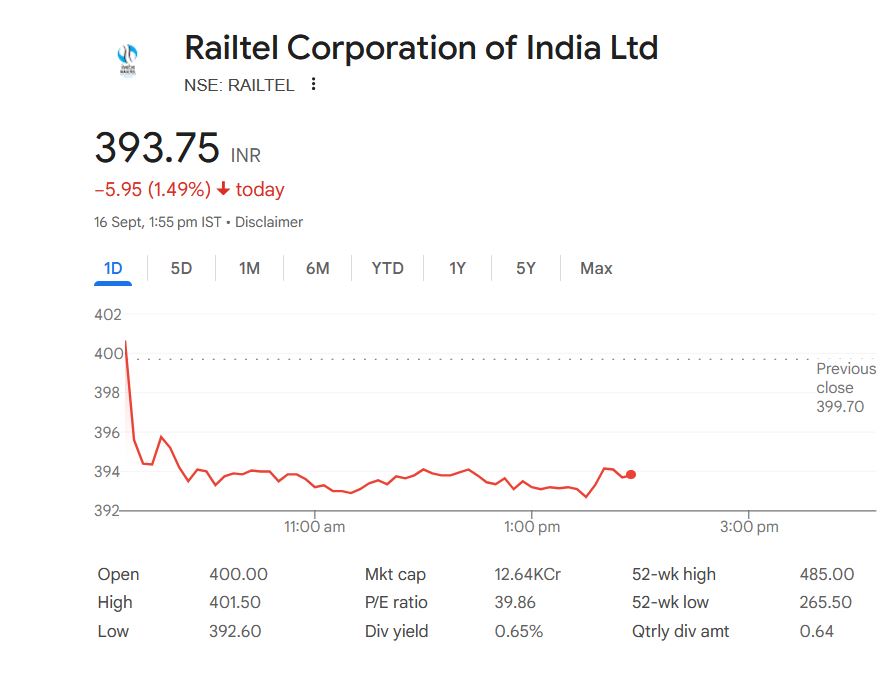Open the three-dot more options menu
892x679 pixels.
313,85
